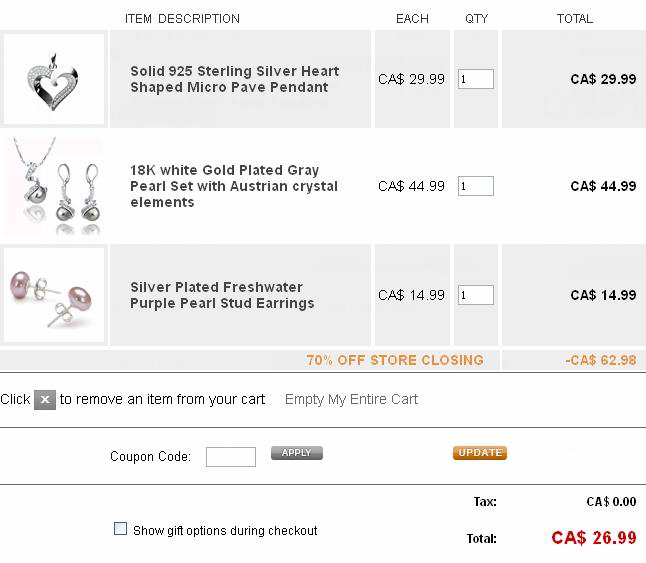Open the gray pearl set thumbnail

click(54, 187)
